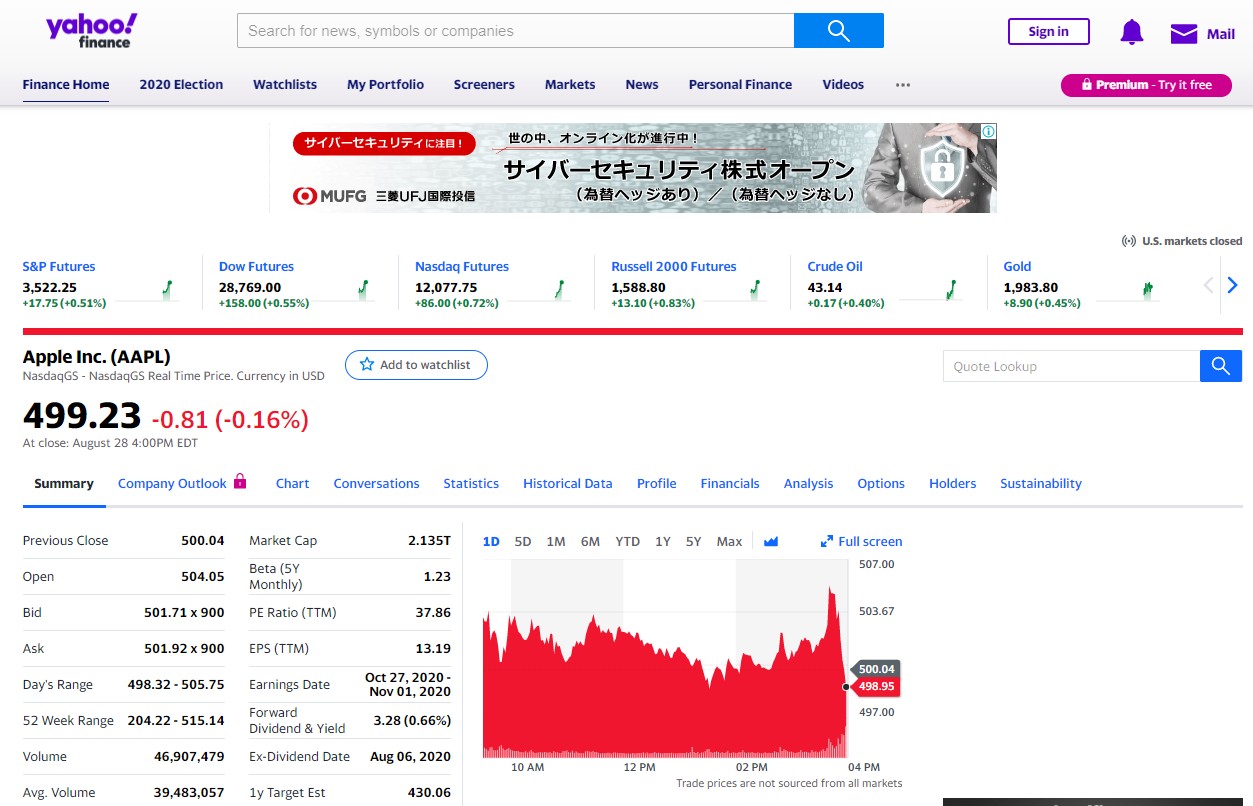Click the Sign in button

pos(1048,32)
